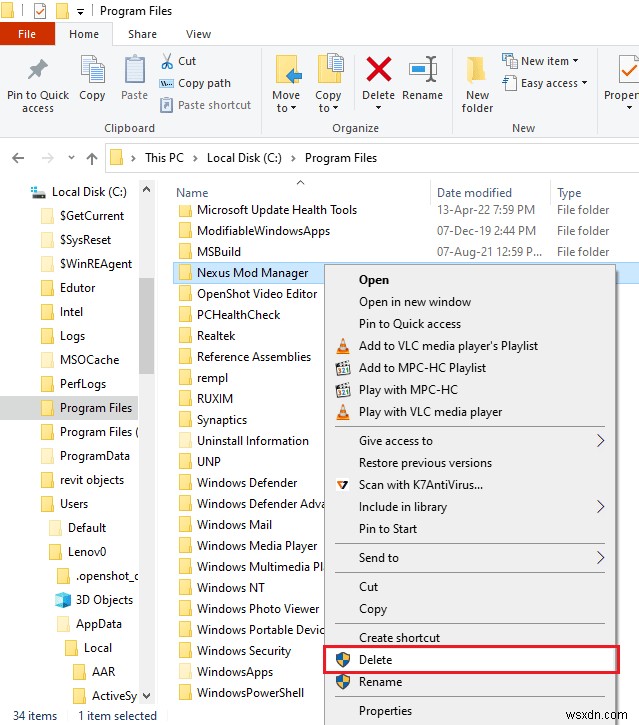Switch to the View ribbon tab
Image resolution: width=639 pixels, height=725 pixels.
[x=198, y=34]
